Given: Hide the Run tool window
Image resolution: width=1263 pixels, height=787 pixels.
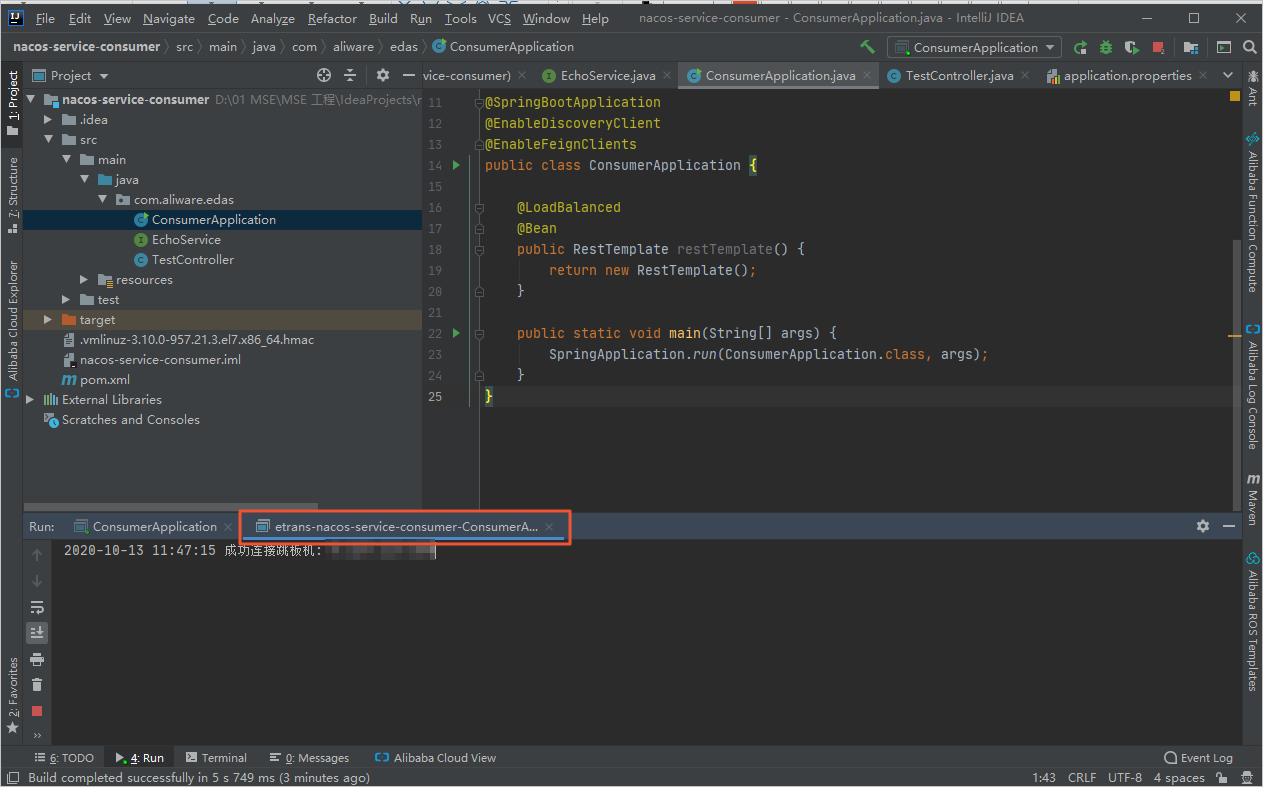Looking at the screenshot, I should pyautogui.click(x=1229, y=526).
